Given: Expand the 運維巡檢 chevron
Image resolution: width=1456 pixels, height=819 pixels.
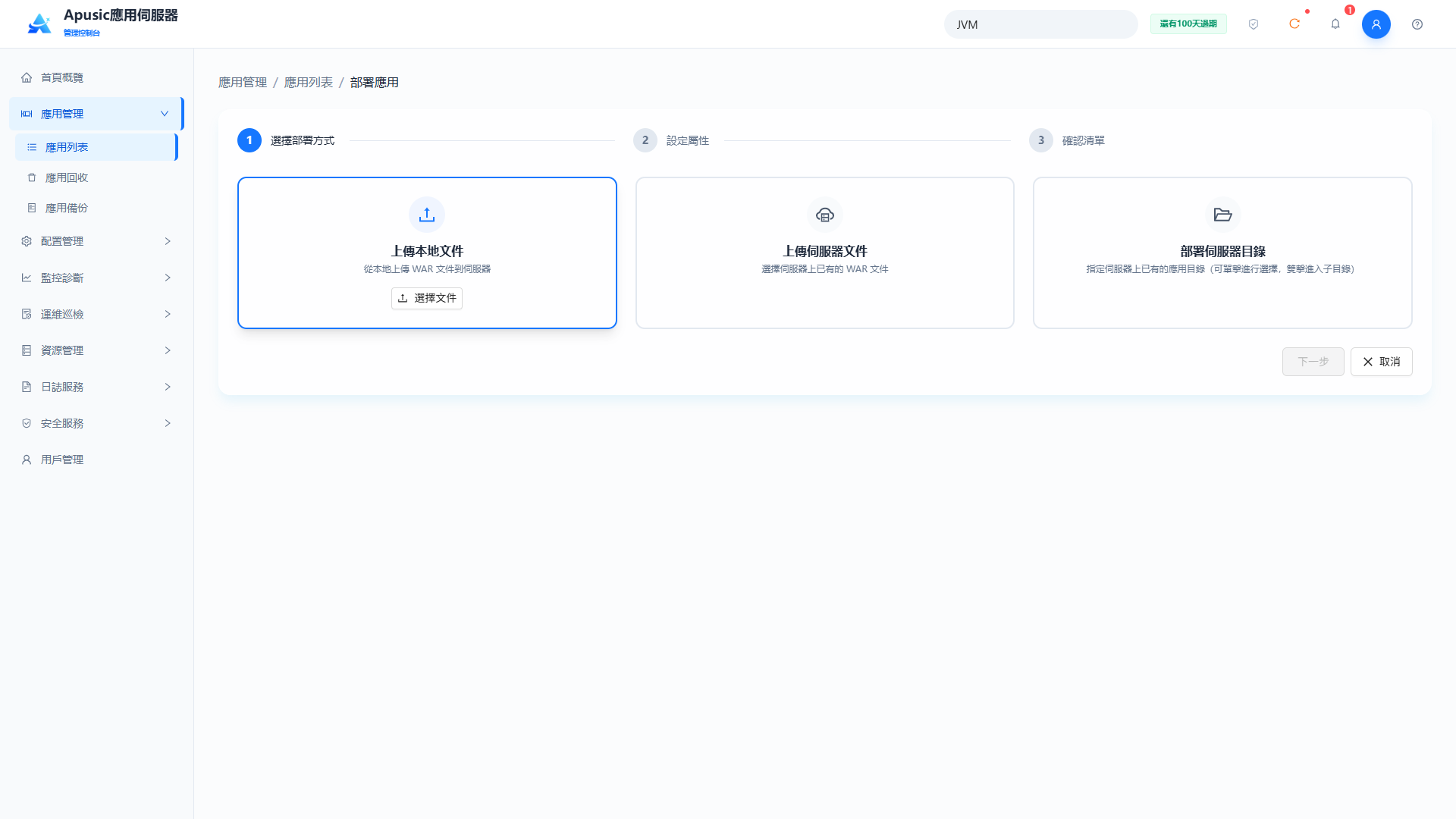Looking at the screenshot, I should pos(168,314).
